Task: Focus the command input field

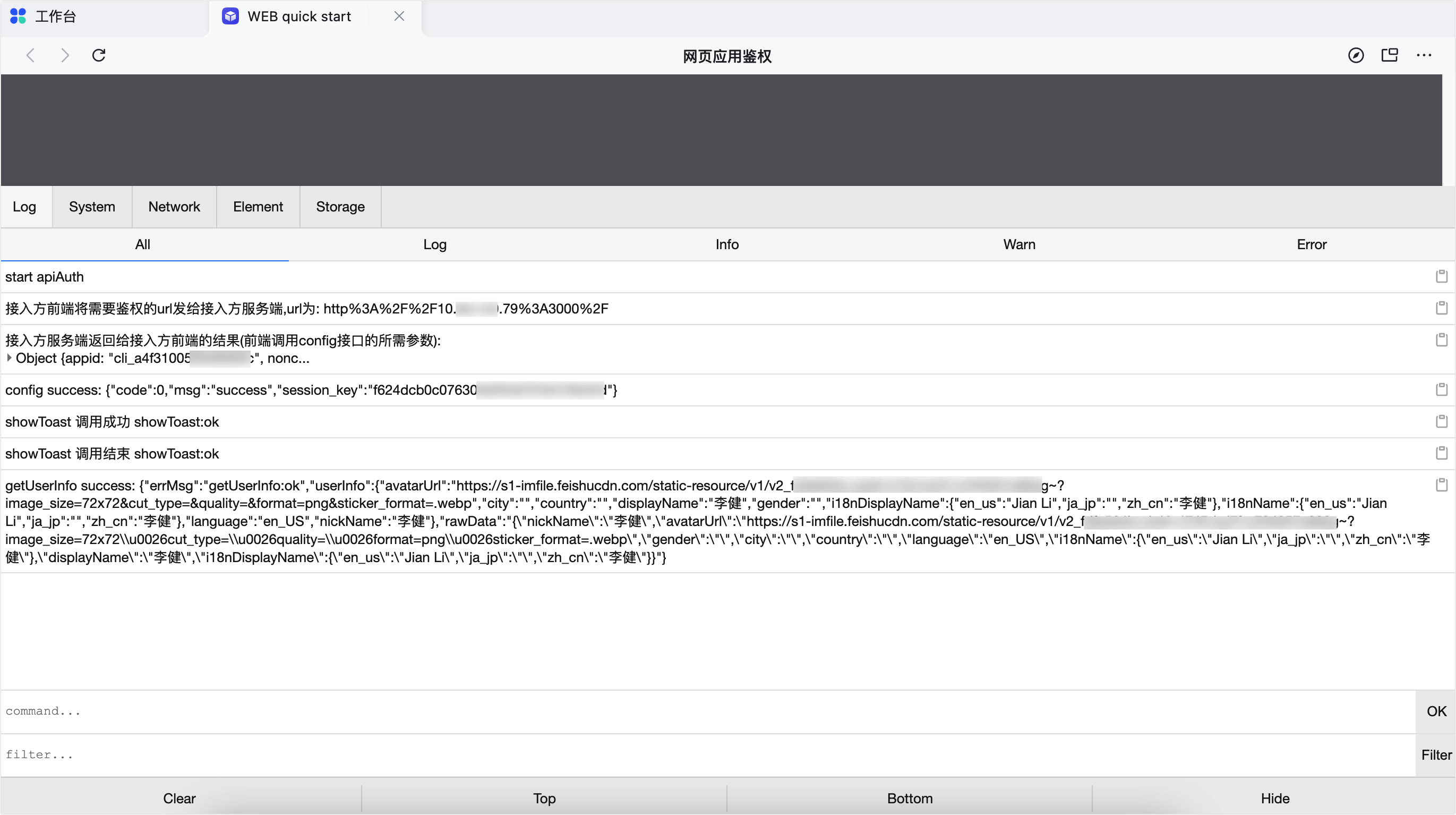Action: (707, 711)
